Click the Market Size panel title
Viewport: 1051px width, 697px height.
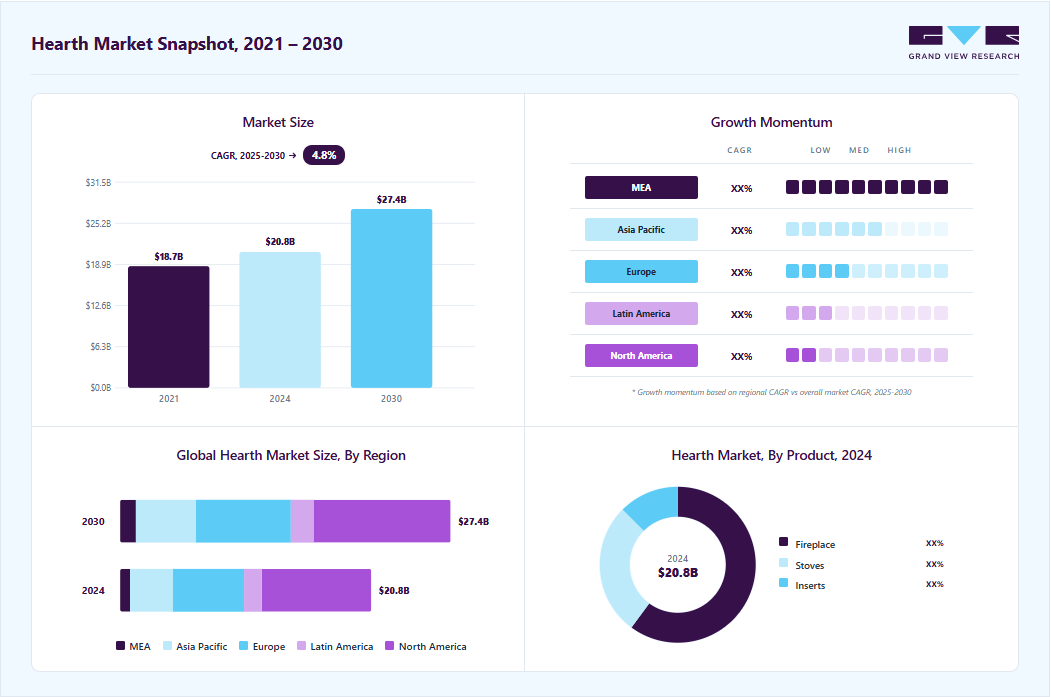[278, 122]
